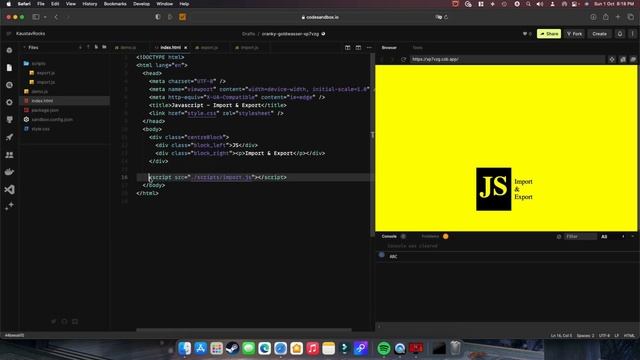Toggle editor preview layout icon
The height and width of the screenshot is (360, 640).
coord(358,48)
